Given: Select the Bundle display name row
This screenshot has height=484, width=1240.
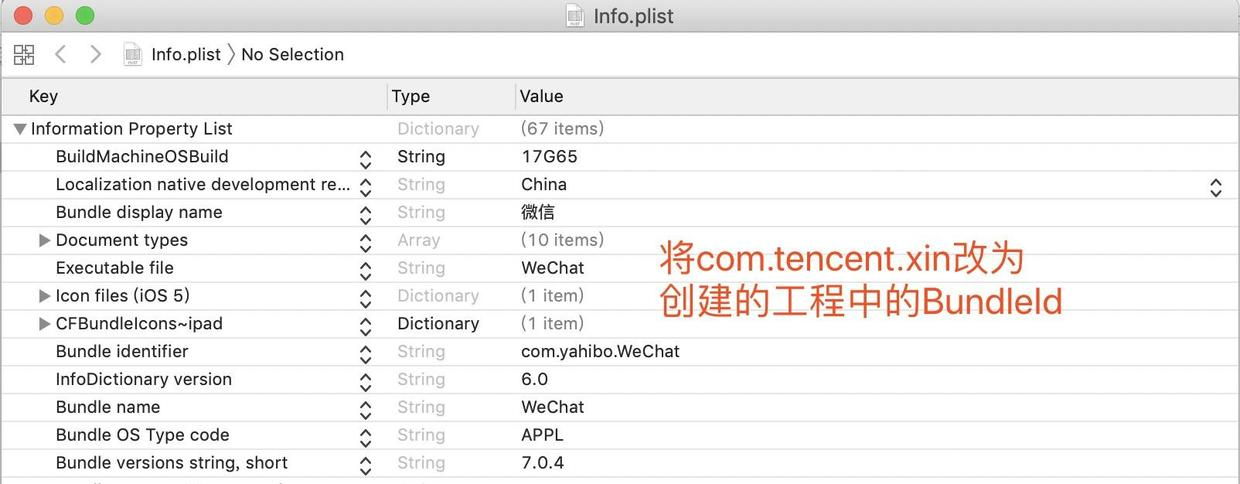Looking at the screenshot, I should pyautogui.click(x=620, y=212).
